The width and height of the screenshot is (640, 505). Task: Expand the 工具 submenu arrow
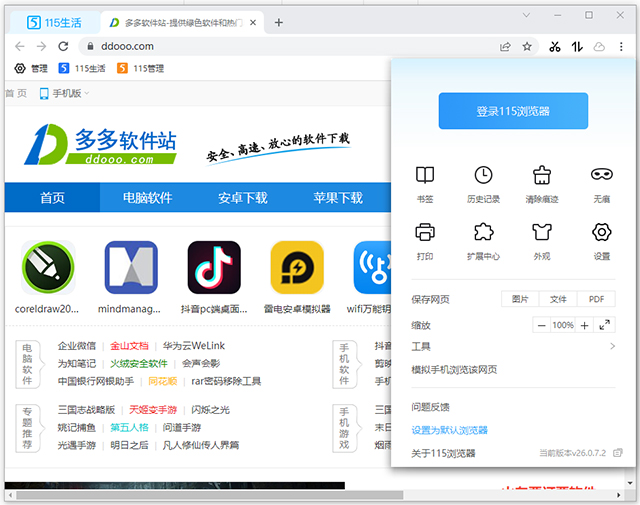click(x=612, y=346)
